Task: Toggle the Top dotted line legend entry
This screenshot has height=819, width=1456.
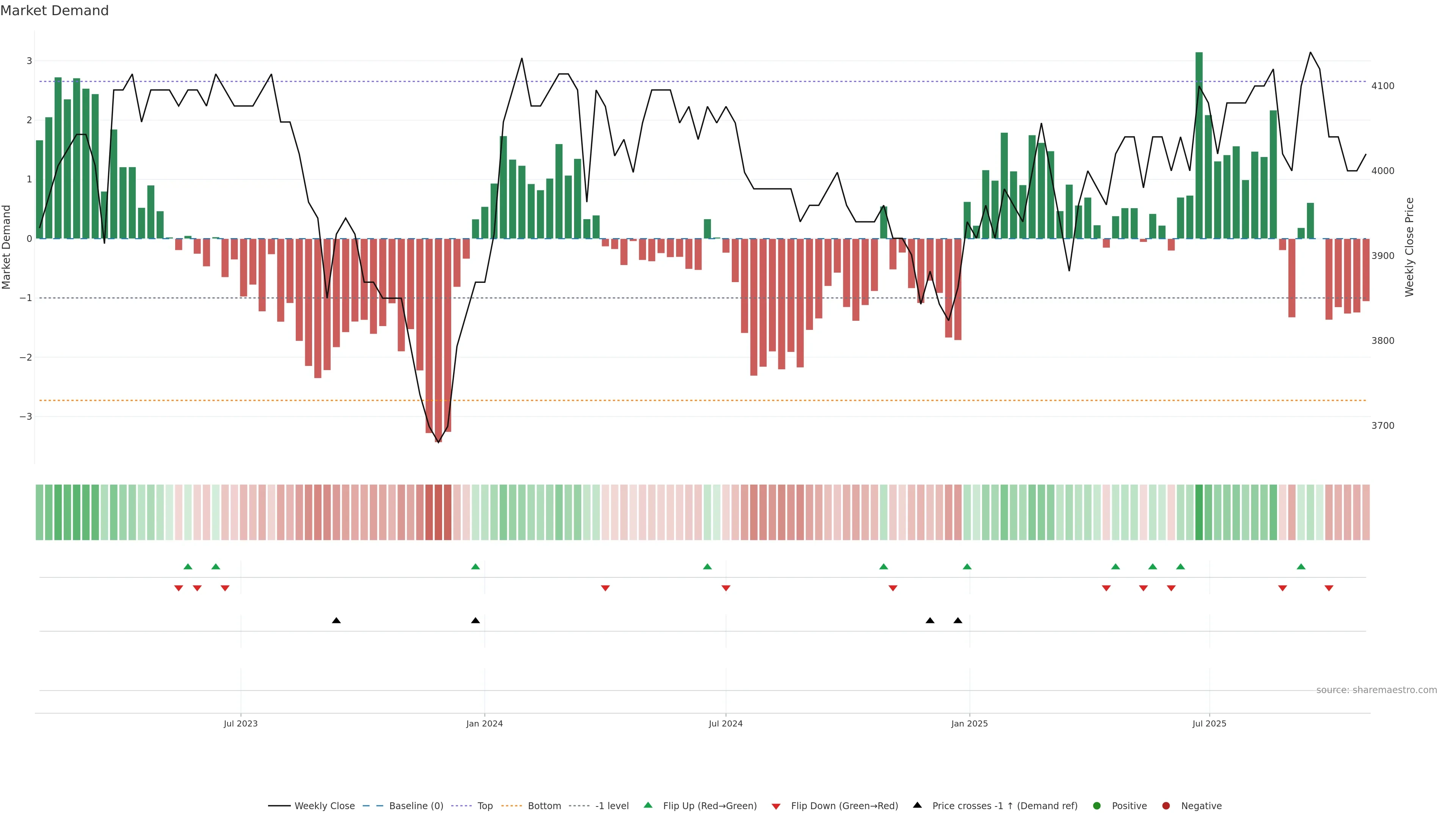Action: tap(485, 805)
